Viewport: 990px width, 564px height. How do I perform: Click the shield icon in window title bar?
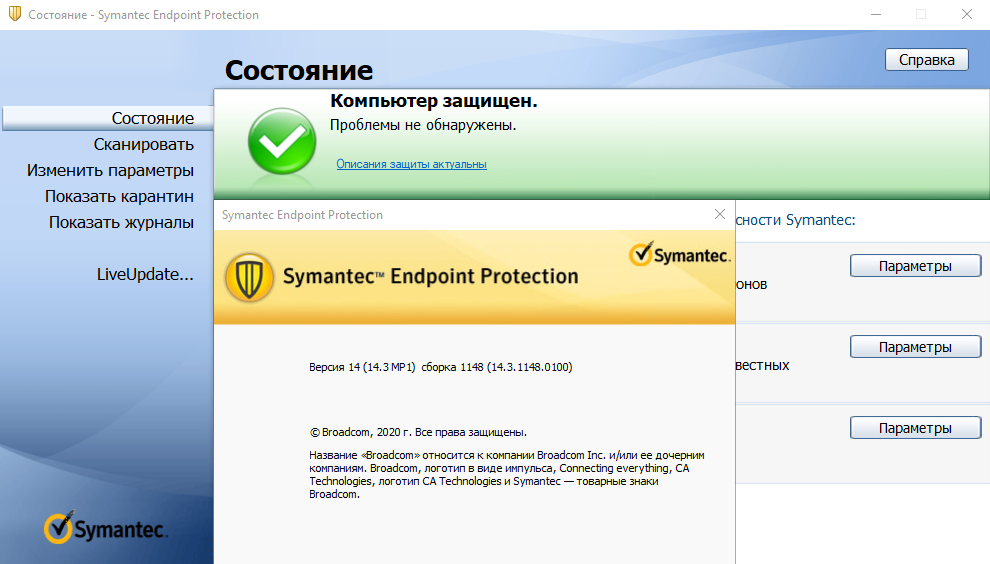click(x=15, y=14)
